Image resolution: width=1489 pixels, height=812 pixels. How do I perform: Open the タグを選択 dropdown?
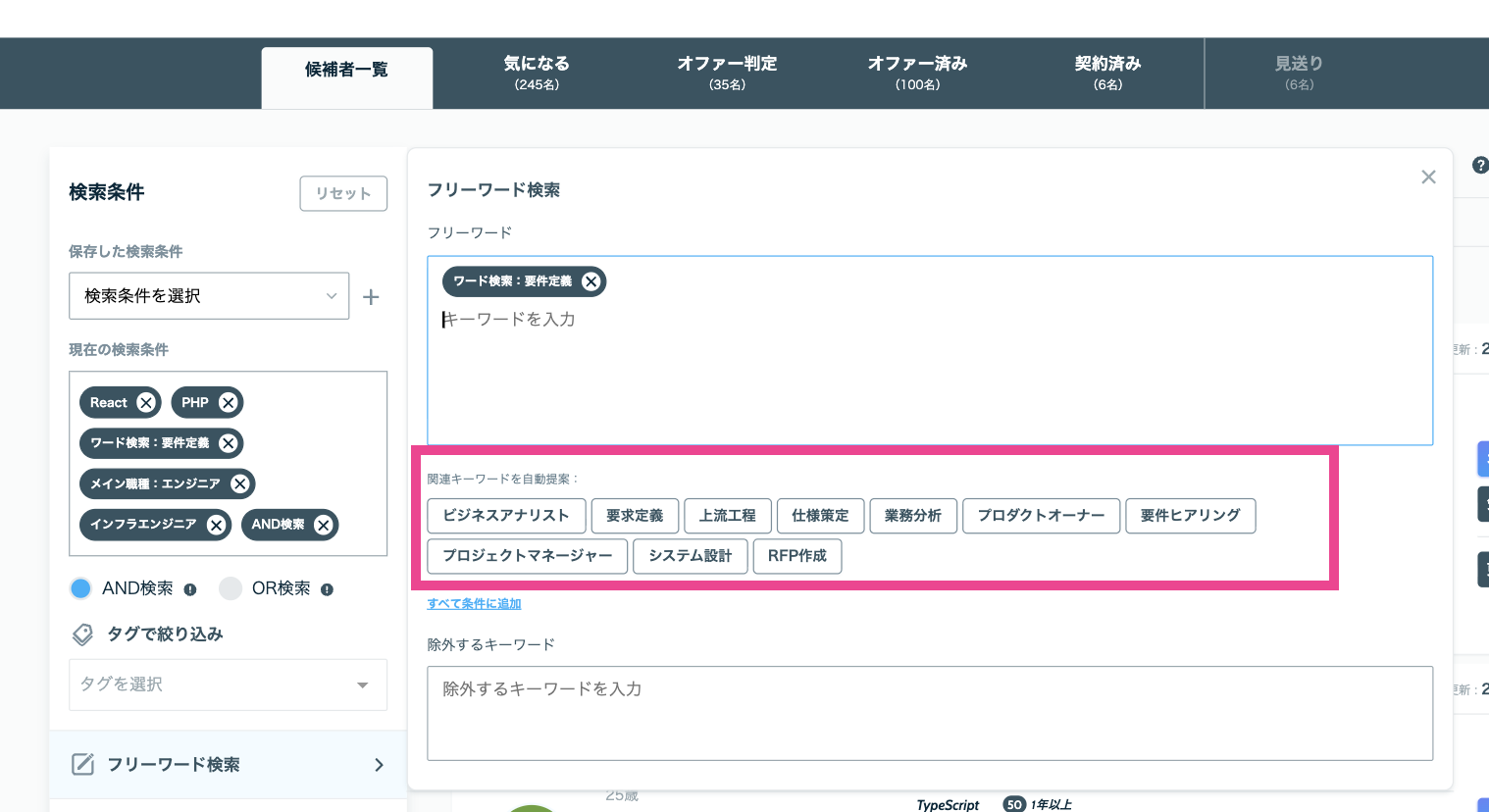228,685
